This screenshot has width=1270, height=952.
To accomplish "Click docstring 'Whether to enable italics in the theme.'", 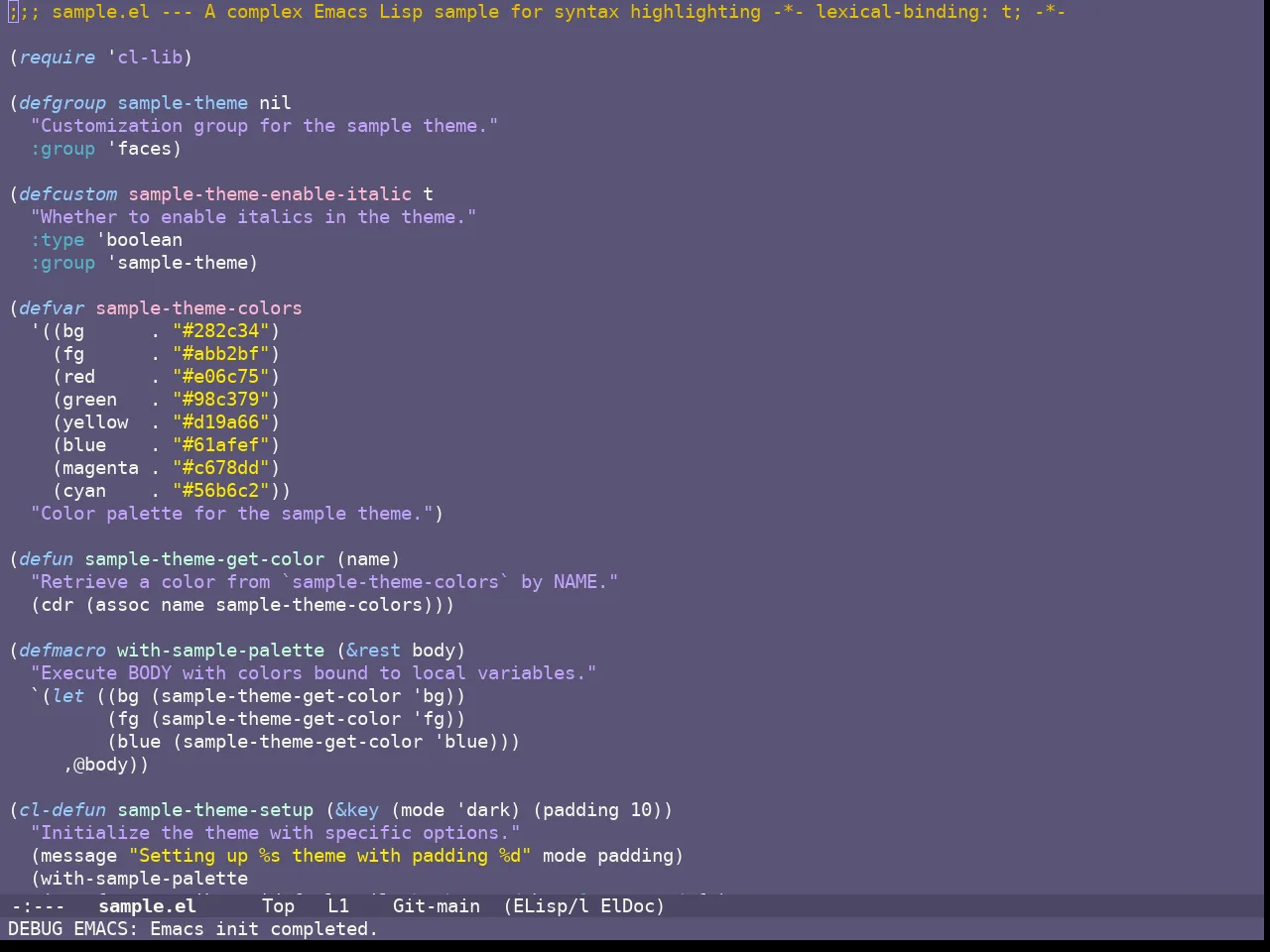I will (253, 217).
